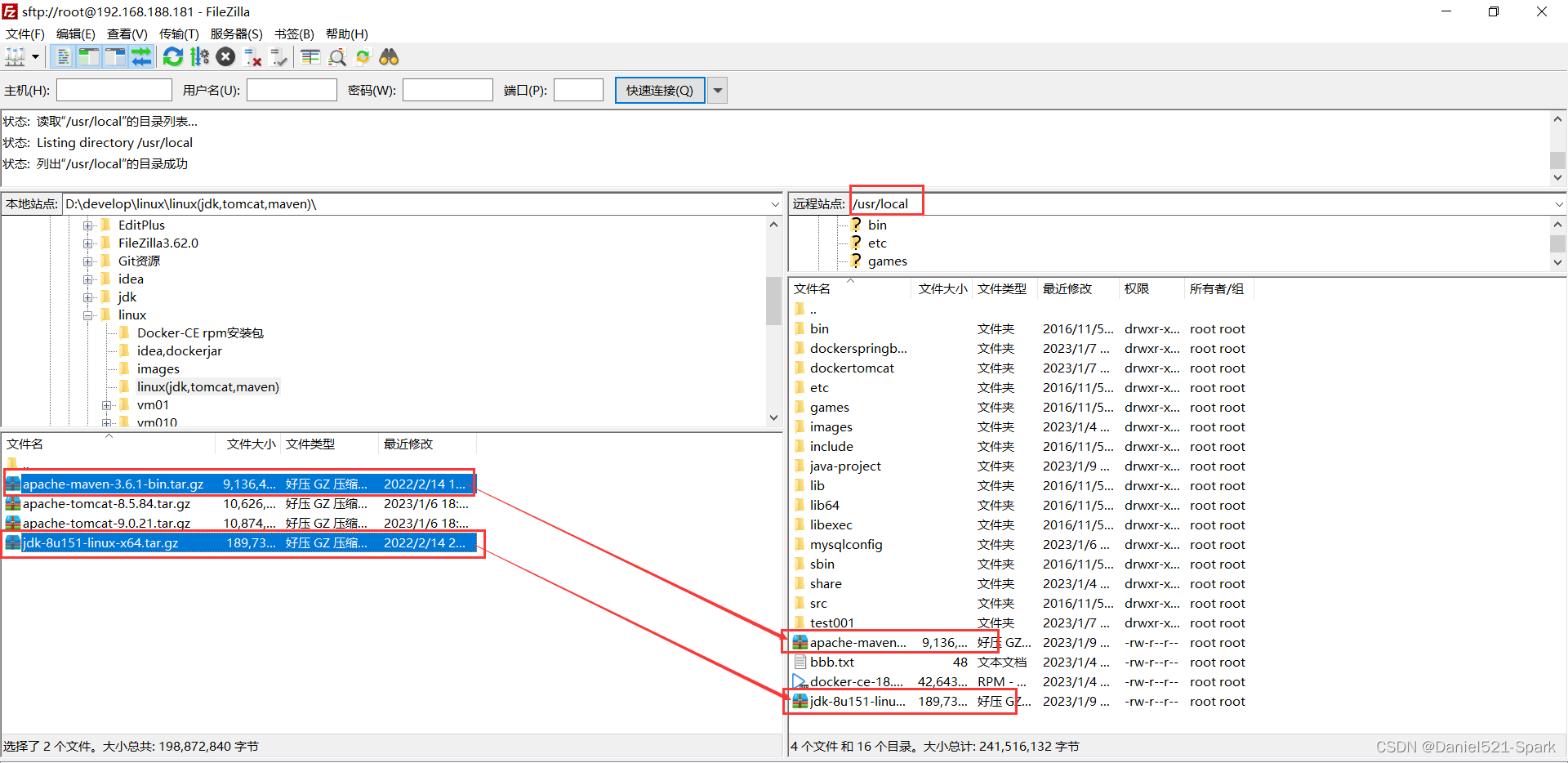Click the 密码 password field
This screenshot has height=763, width=1568.
448,90
